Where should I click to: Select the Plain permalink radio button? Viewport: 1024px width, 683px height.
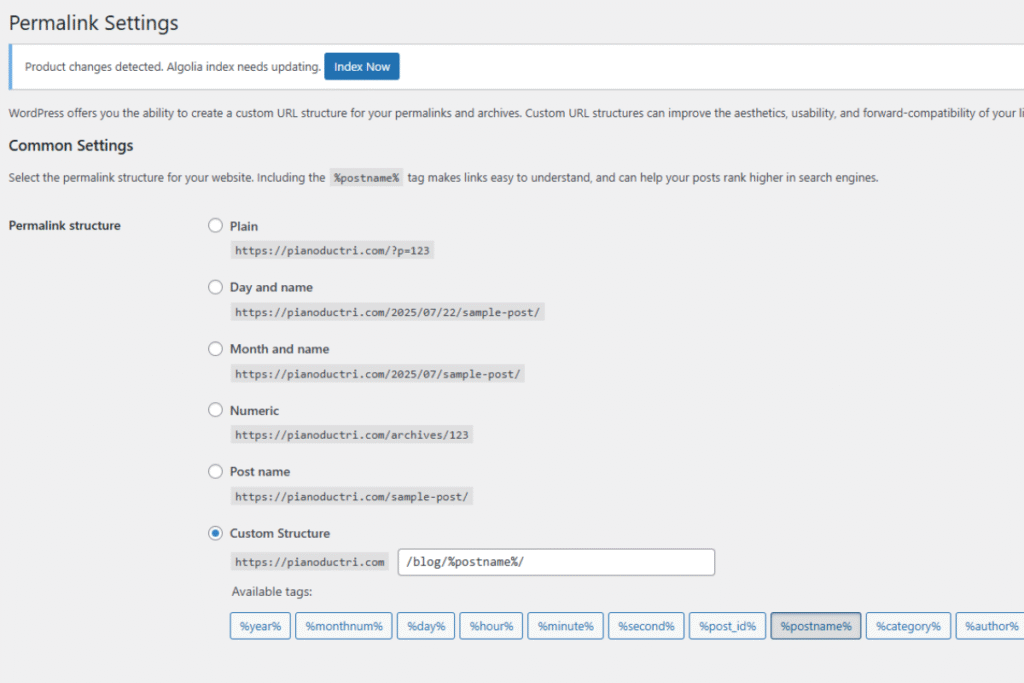coord(215,226)
